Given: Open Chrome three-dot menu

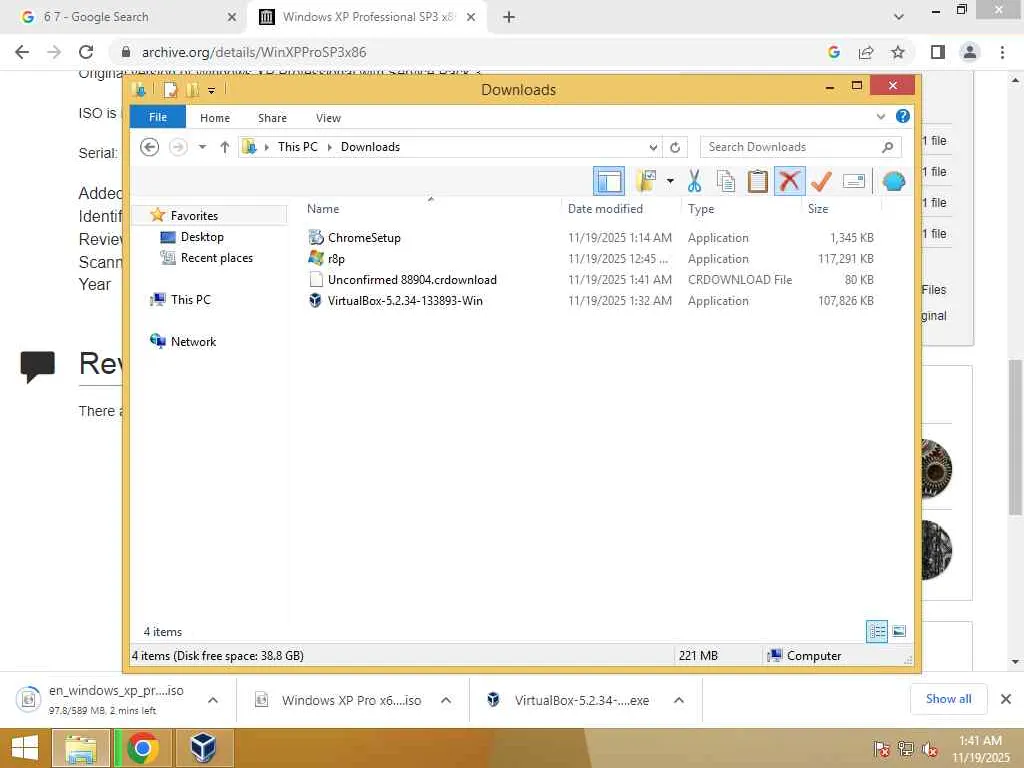Looking at the screenshot, I should coord(1002,52).
